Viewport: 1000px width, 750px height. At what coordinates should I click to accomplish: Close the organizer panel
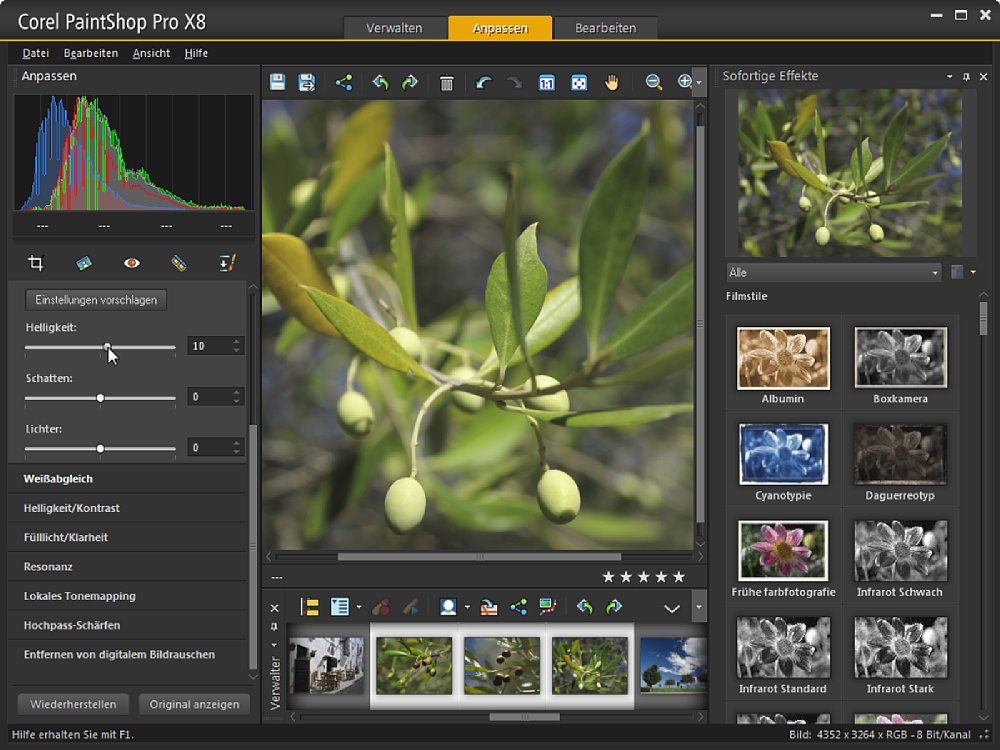[274, 608]
